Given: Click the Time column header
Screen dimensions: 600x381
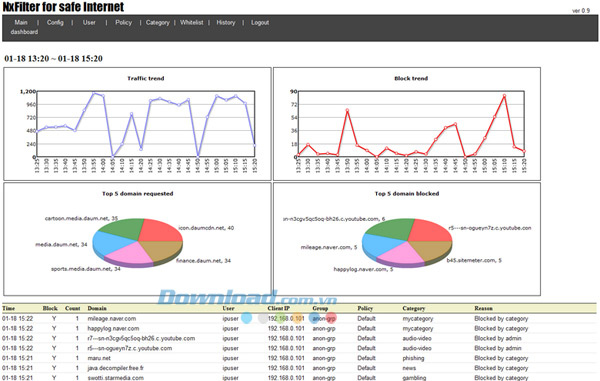Looking at the screenshot, I should point(8,308).
